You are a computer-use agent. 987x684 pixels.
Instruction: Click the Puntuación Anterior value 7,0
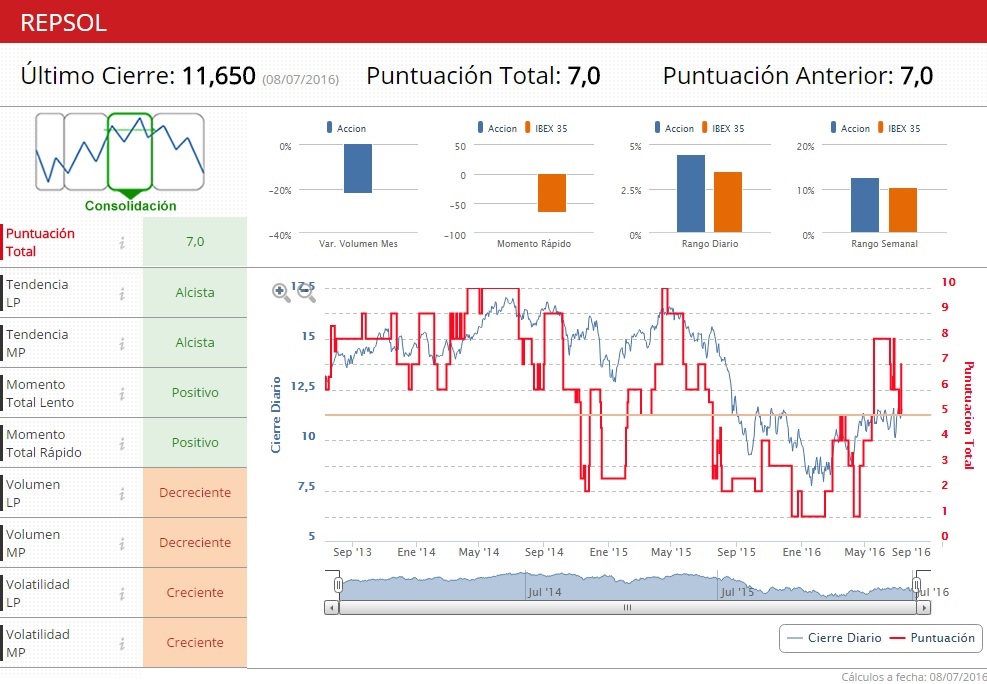(x=916, y=76)
